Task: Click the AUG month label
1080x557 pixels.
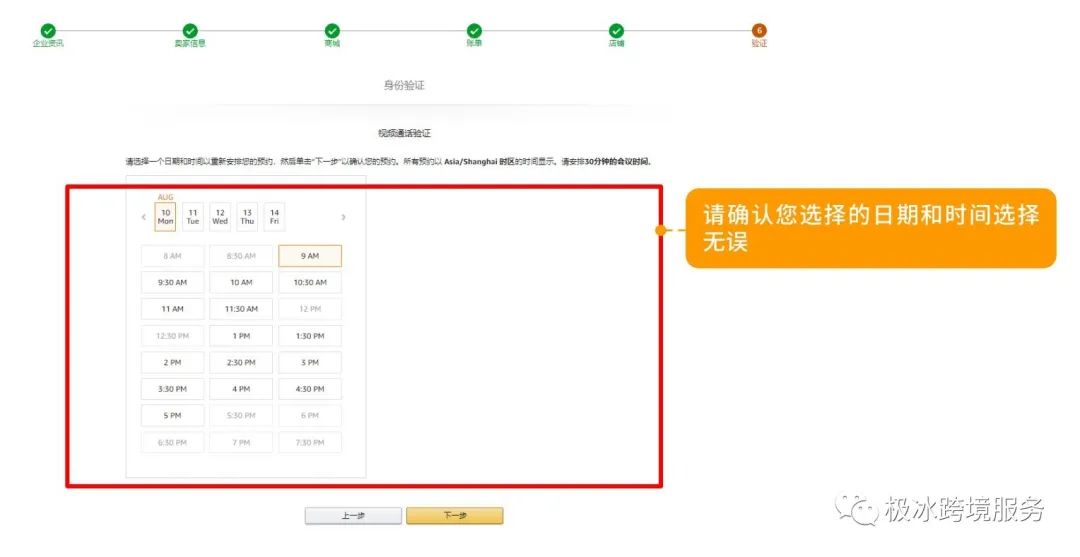Action: click(x=165, y=197)
